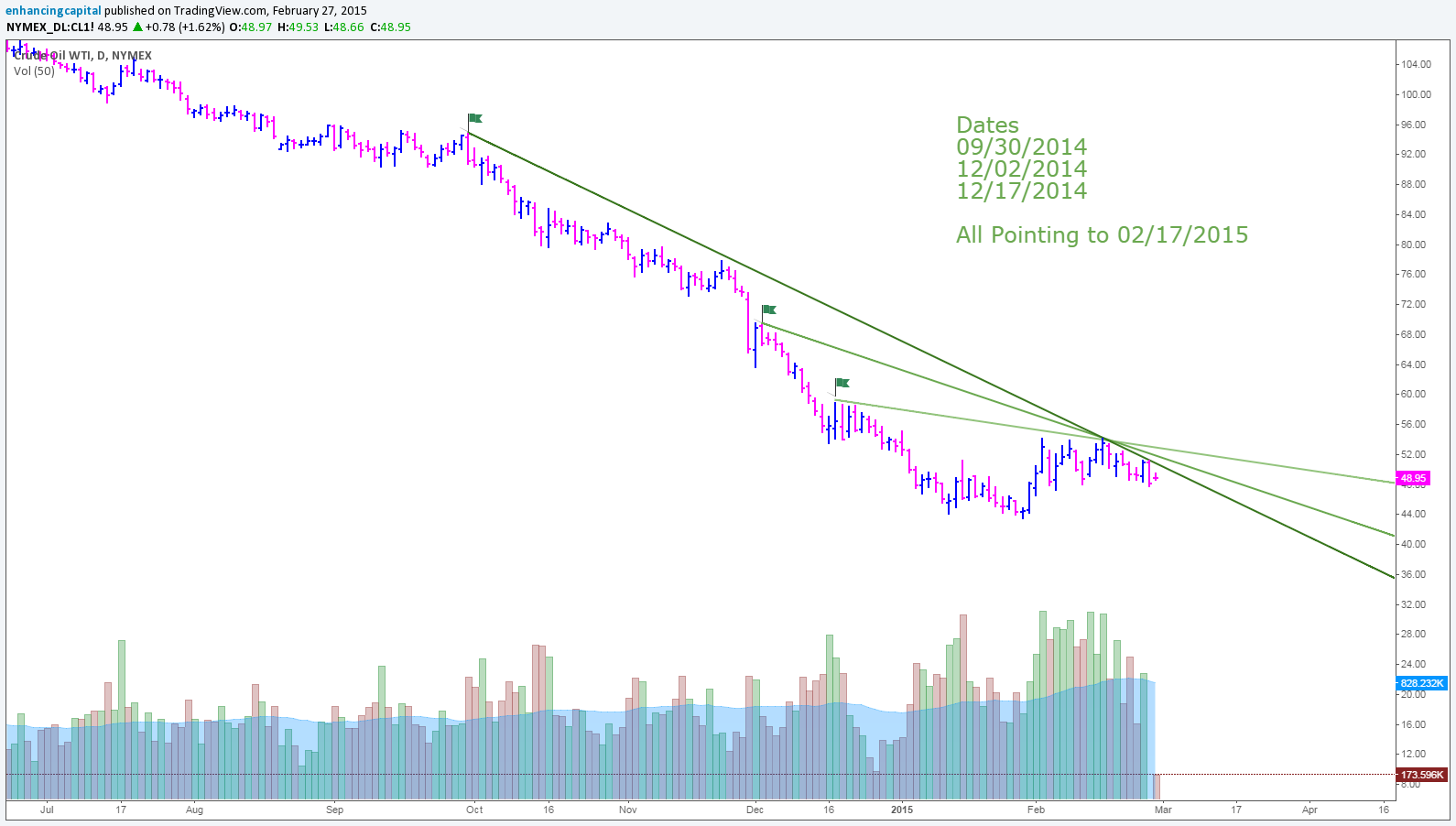Click the 'Aug' label on time axis

pyautogui.click(x=194, y=810)
